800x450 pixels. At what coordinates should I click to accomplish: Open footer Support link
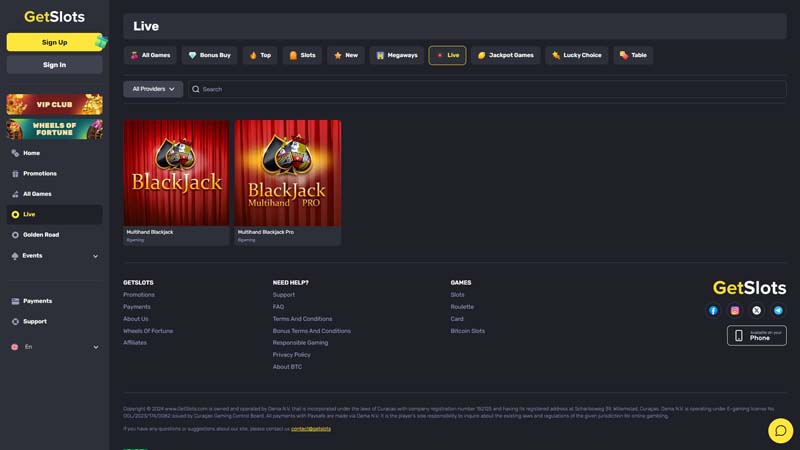[x=284, y=295]
